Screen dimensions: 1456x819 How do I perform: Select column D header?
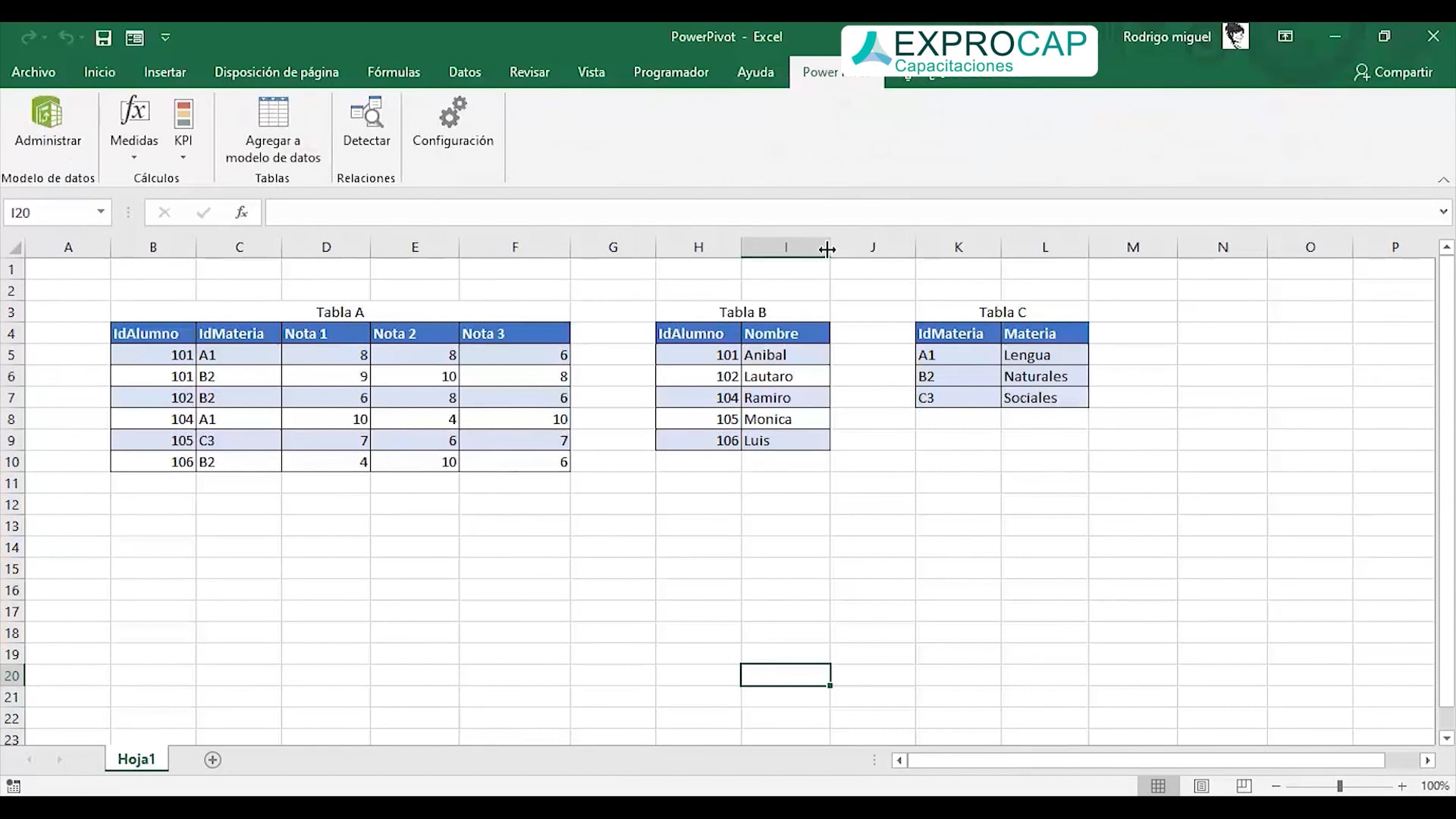[x=326, y=247]
